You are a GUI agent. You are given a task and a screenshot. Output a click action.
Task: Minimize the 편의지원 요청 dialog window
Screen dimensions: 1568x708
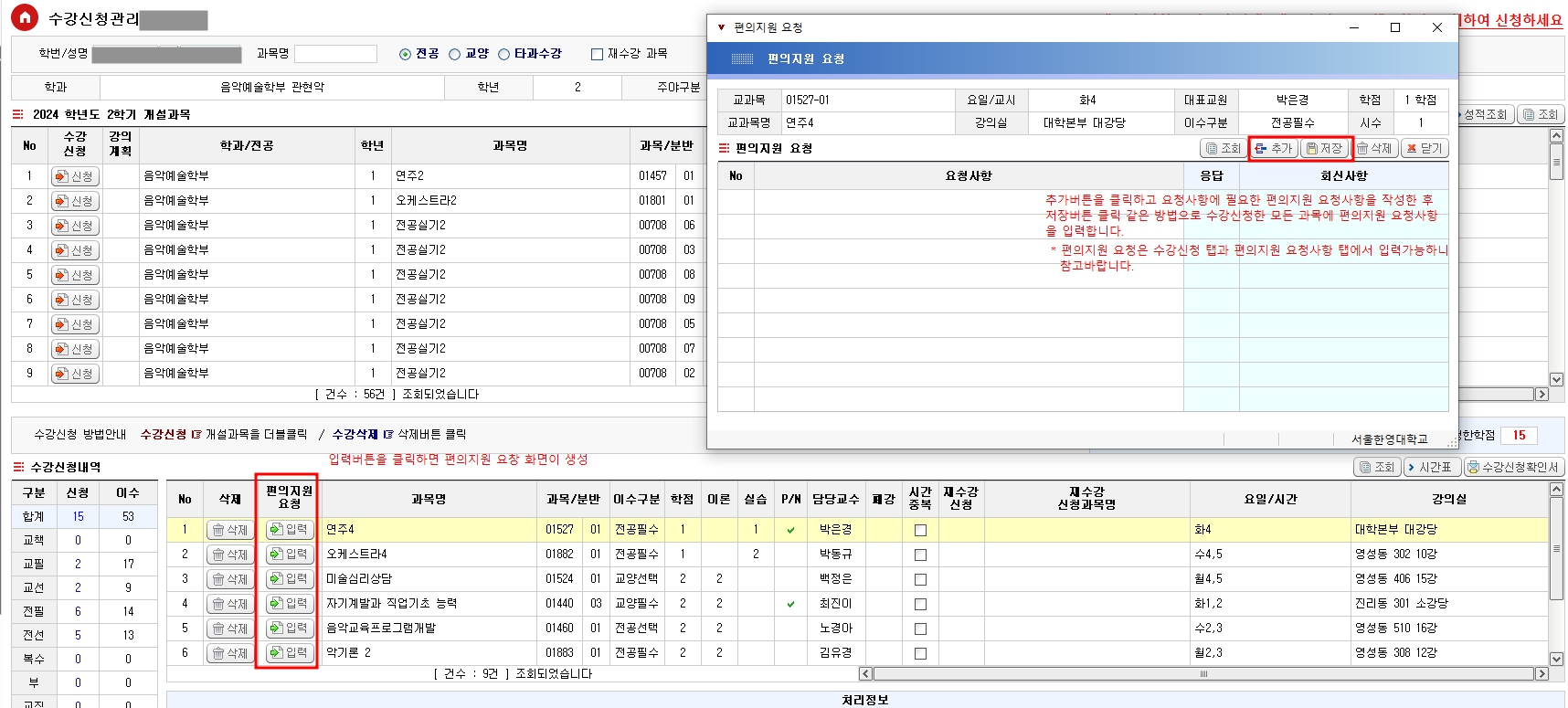(1355, 27)
